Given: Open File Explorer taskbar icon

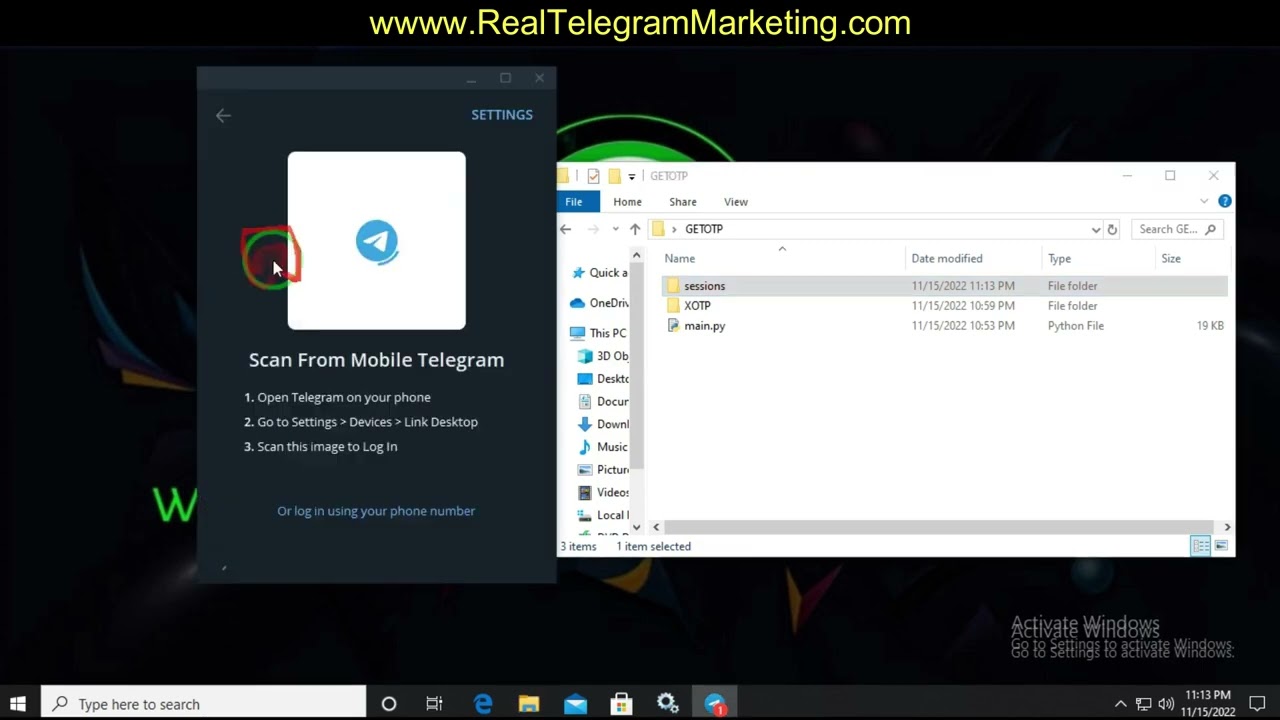Looking at the screenshot, I should click(529, 704).
